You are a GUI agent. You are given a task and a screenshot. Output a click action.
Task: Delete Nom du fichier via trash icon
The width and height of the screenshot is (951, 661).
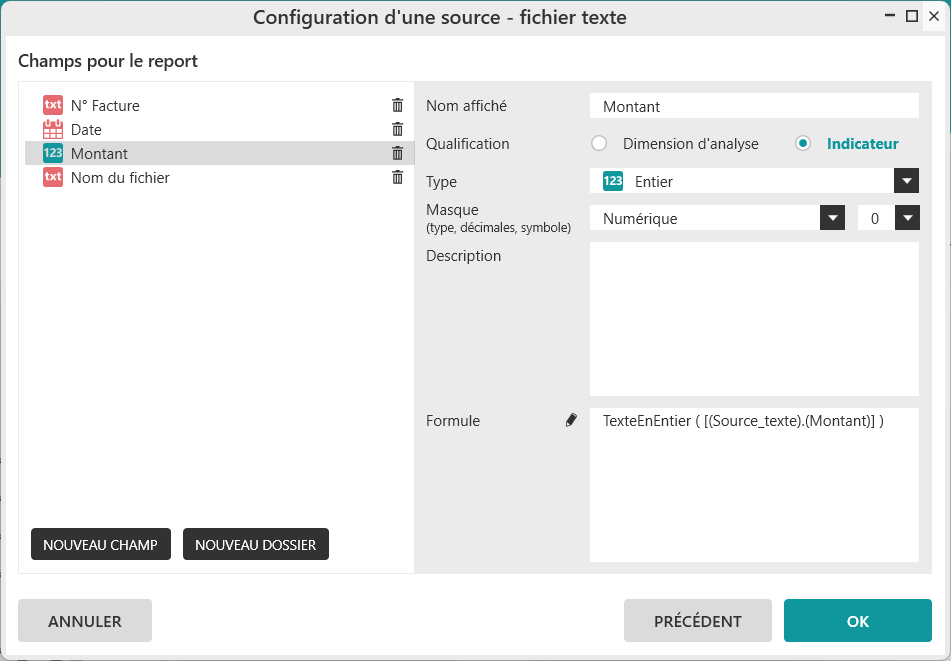(397, 177)
